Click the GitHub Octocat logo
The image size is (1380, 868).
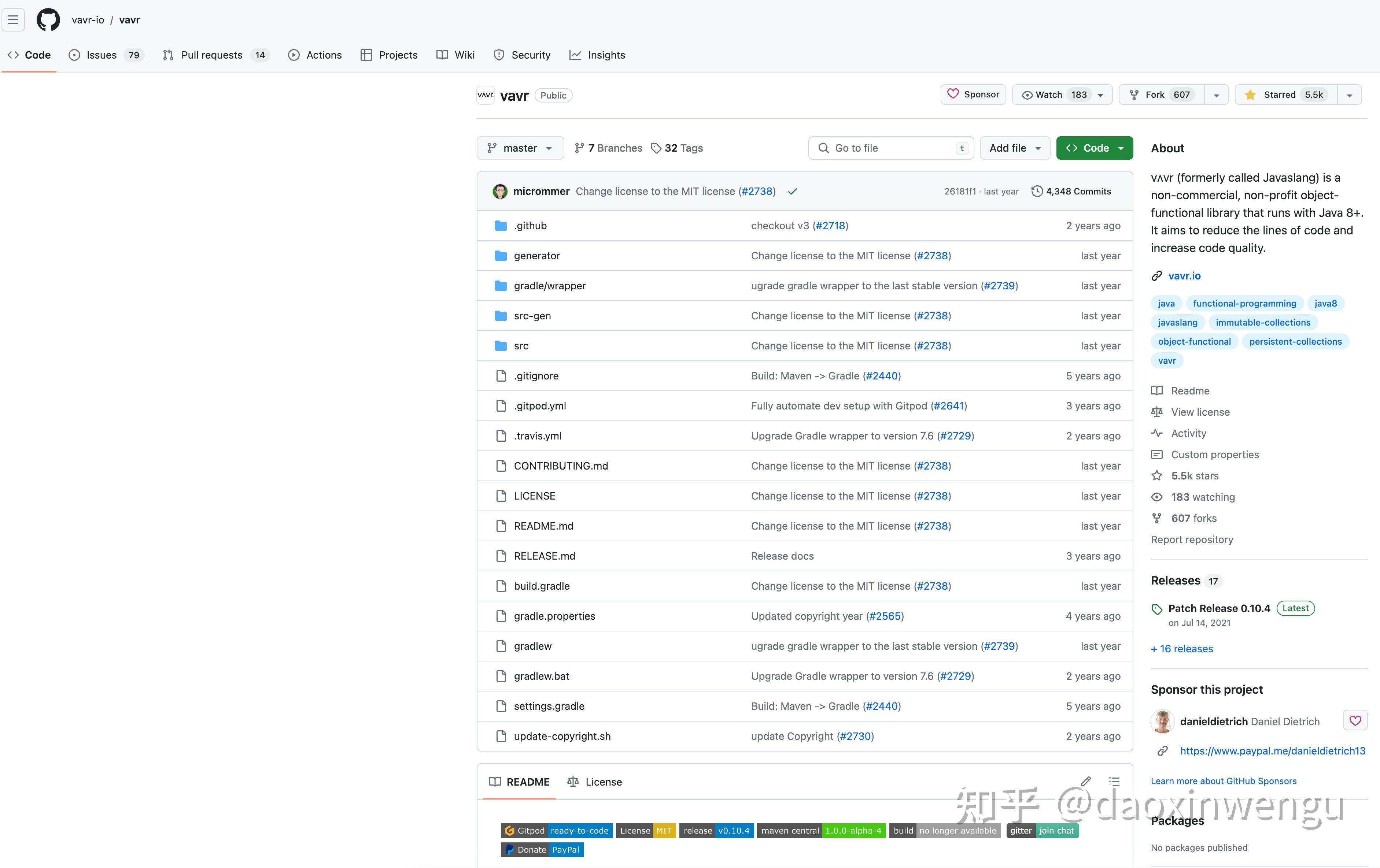click(48, 20)
